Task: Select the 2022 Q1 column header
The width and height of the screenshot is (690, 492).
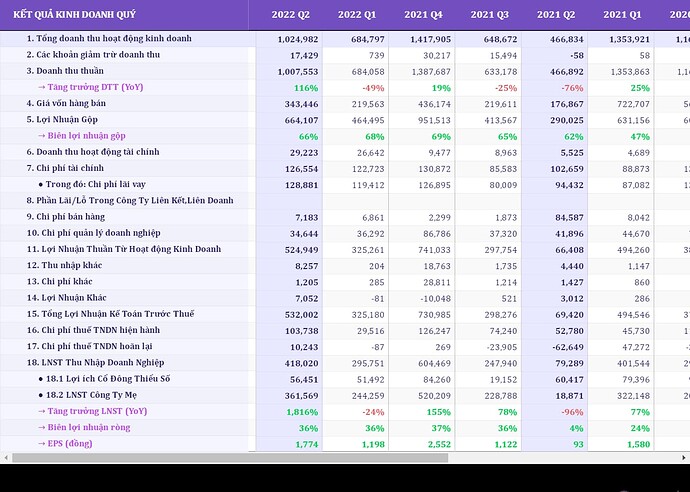Action: (x=357, y=14)
